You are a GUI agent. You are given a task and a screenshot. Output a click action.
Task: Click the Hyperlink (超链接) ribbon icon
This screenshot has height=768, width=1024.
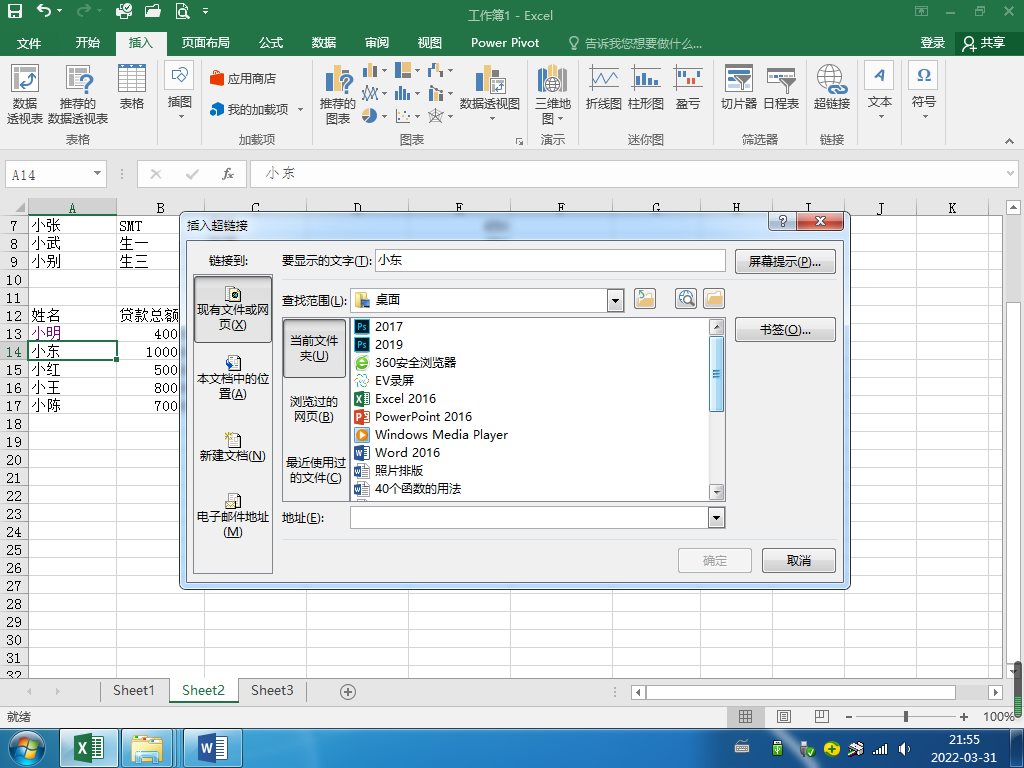[x=832, y=88]
